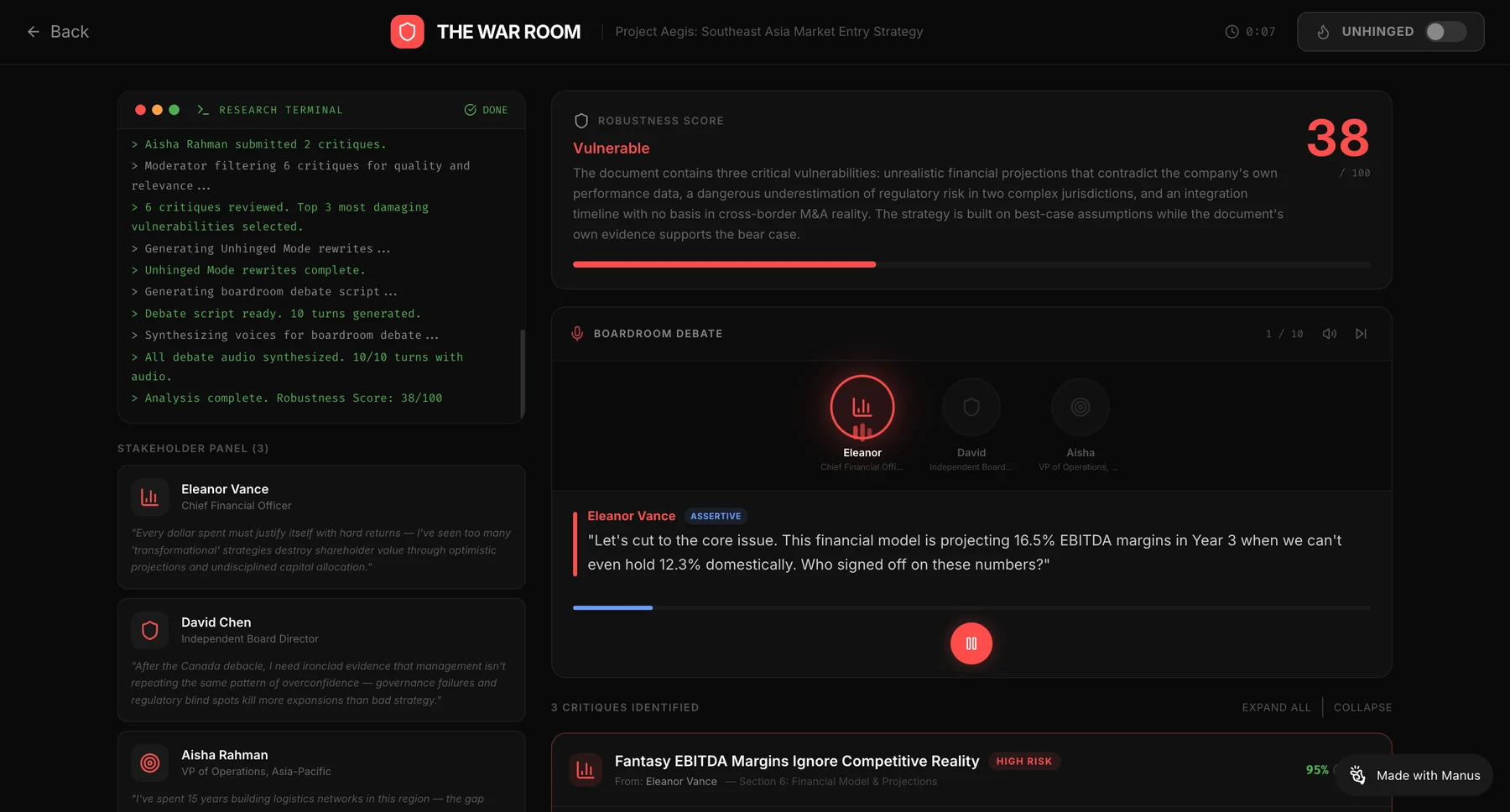This screenshot has height=812, width=1510.
Task: Open Eleanor Vance stakeholder card
Action: (x=321, y=527)
